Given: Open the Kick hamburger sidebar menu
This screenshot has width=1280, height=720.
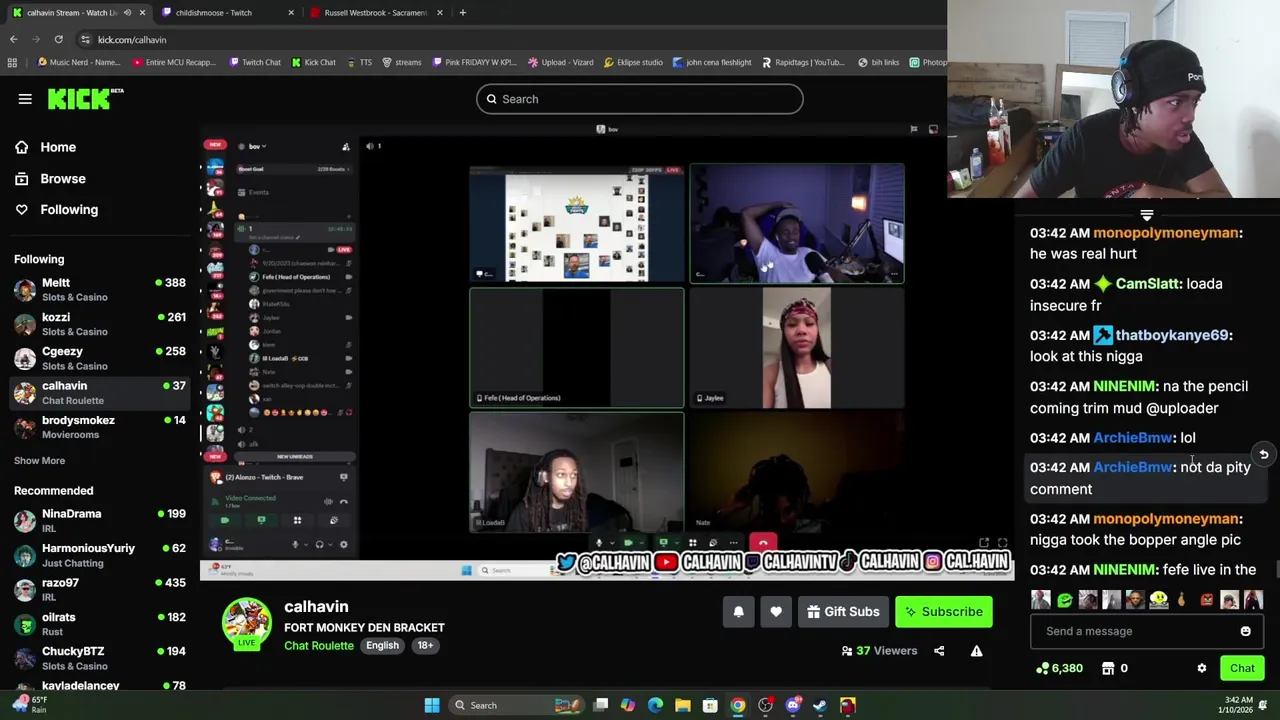Looking at the screenshot, I should pyautogui.click(x=25, y=99).
